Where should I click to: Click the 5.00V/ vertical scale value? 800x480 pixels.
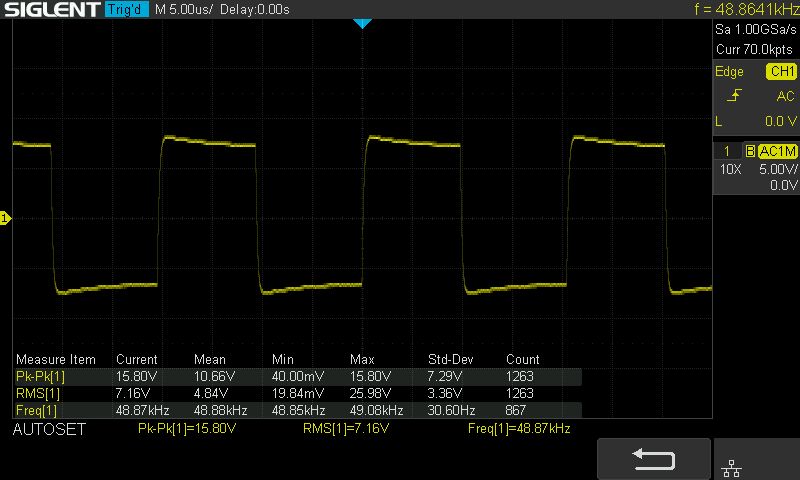[x=778, y=169]
